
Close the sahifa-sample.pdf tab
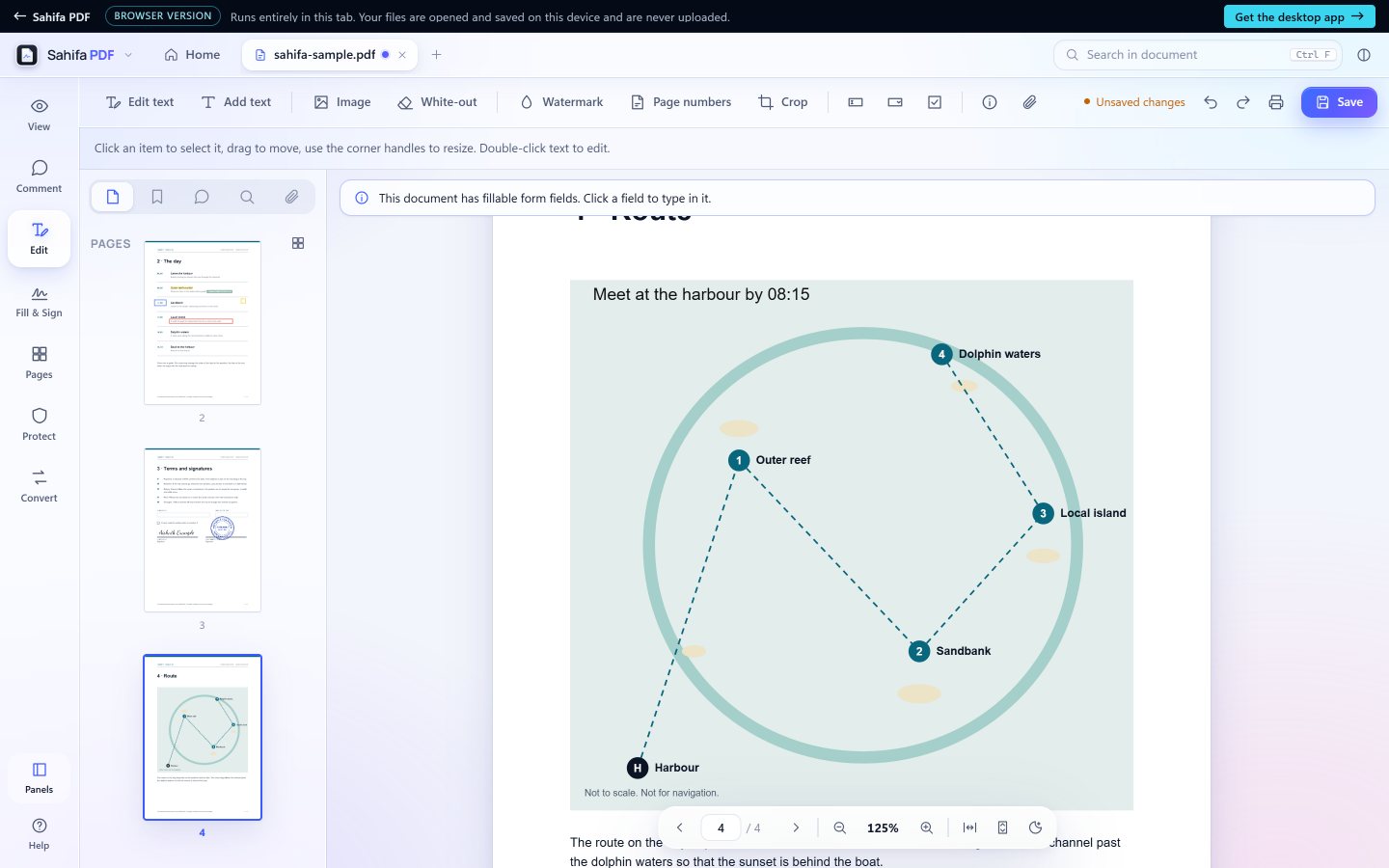pyautogui.click(x=402, y=55)
